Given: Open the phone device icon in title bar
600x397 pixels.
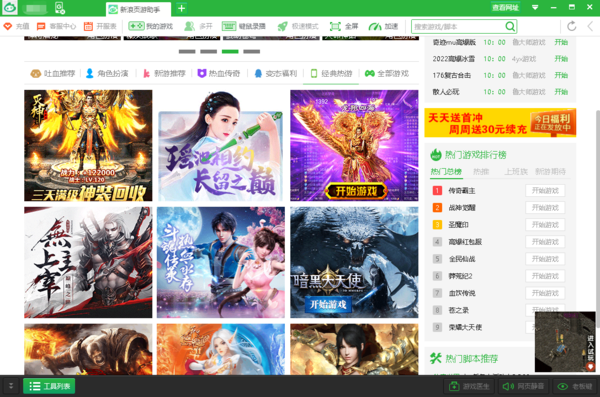Looking at the screenshot, I should (x=60, y=8).
